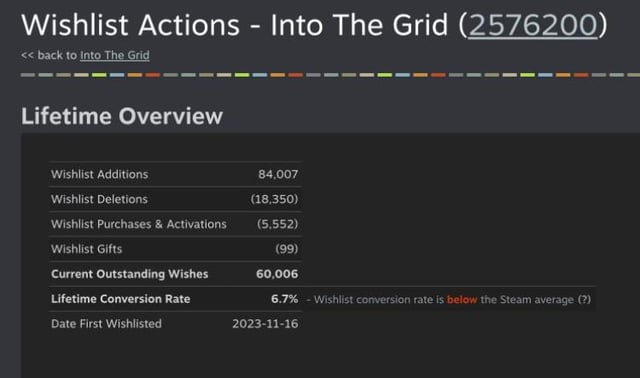Select the Wishlist Additions label
Screen dimensions: 640x378
pyautogui.click(x=100, y=174)
